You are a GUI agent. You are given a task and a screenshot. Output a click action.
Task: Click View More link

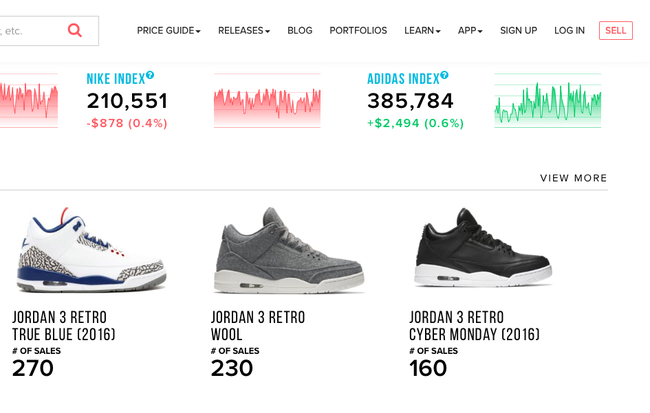(x=573, y=178)
